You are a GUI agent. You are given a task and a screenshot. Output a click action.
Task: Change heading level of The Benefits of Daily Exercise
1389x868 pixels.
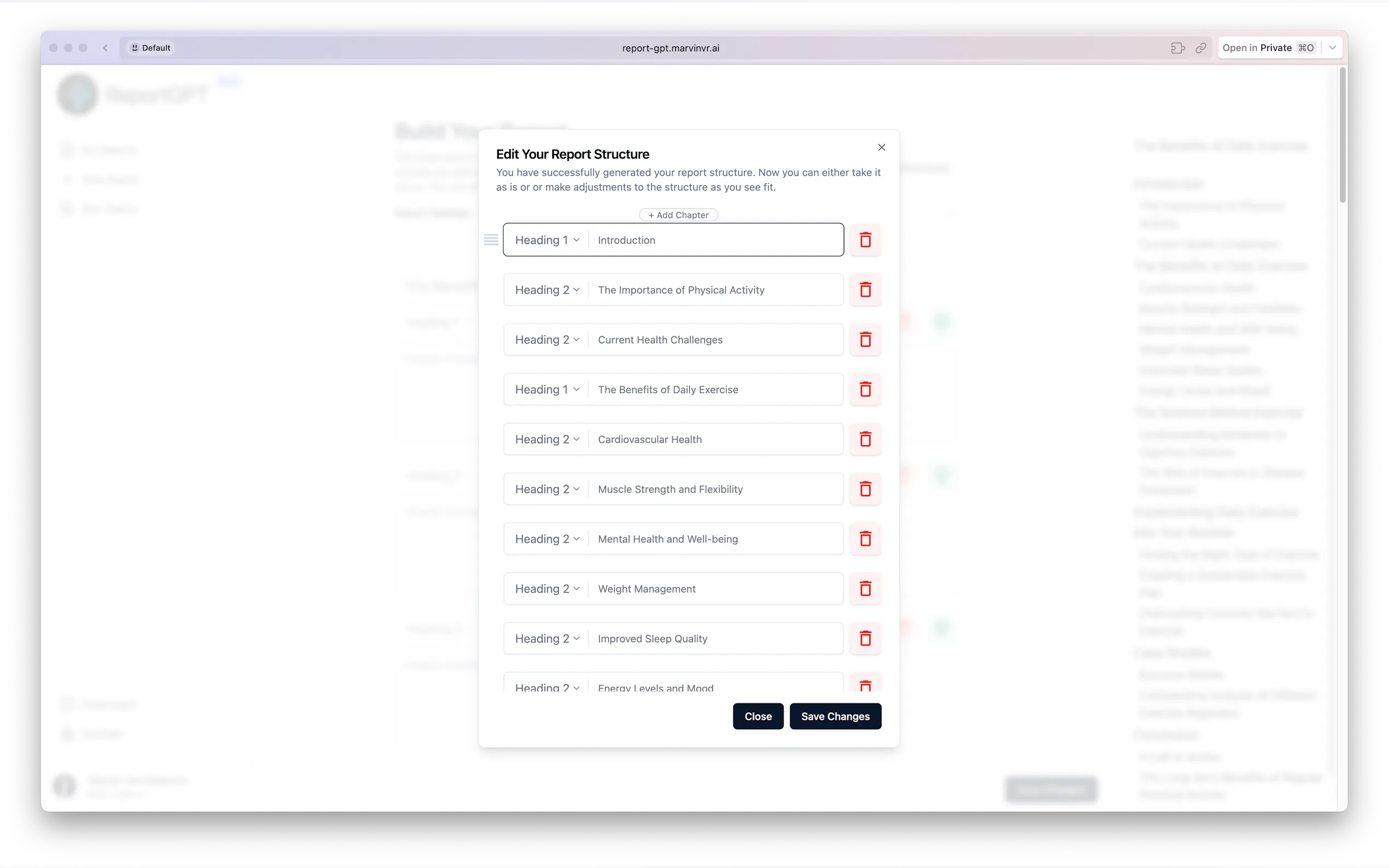click(x=547, y=390)
